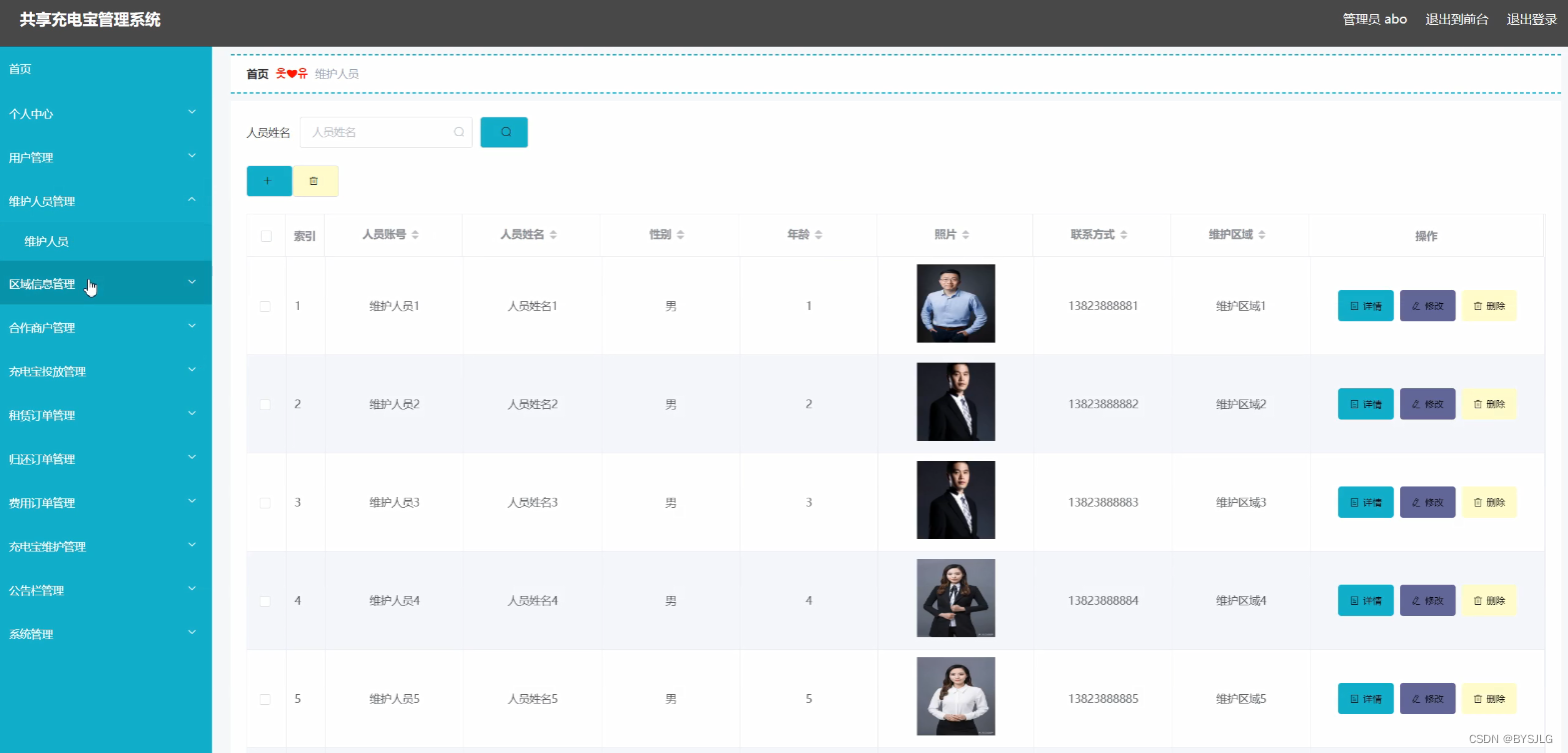Click 首页 breadcrumb link
Screen dimensions: 1568x753
tap(258, 74)
